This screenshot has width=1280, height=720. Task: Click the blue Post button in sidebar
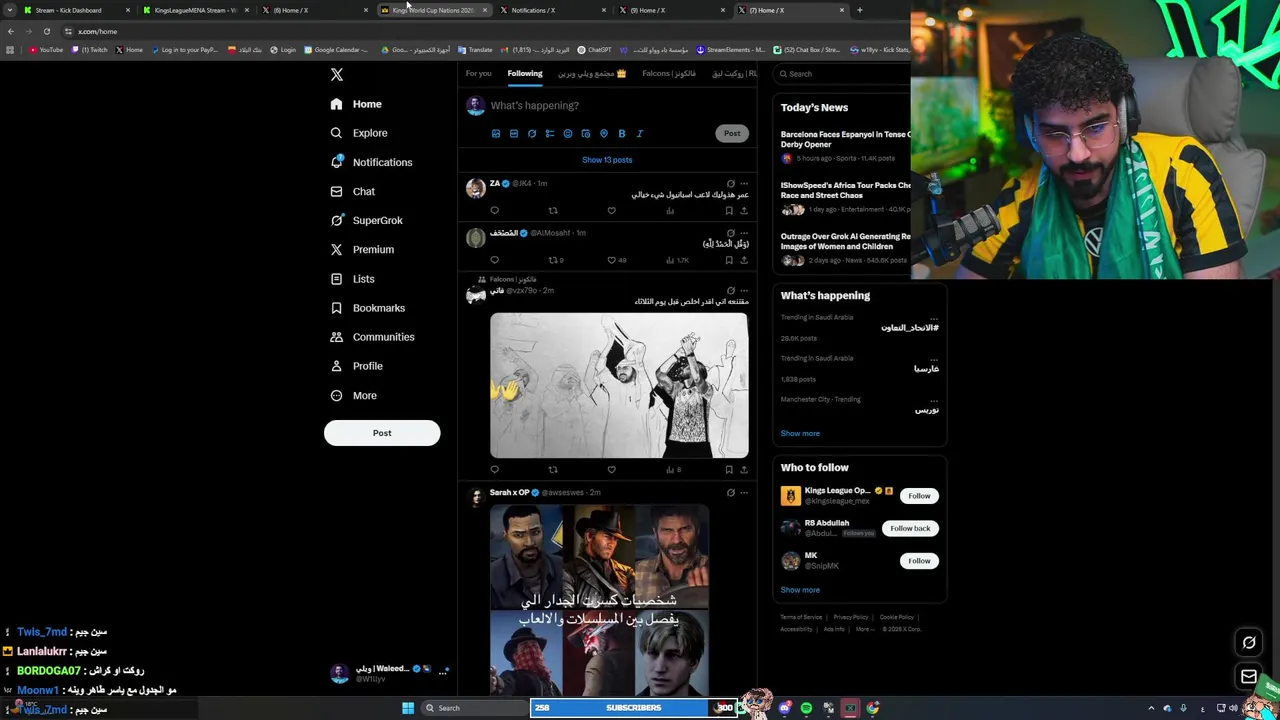[382, 433]
